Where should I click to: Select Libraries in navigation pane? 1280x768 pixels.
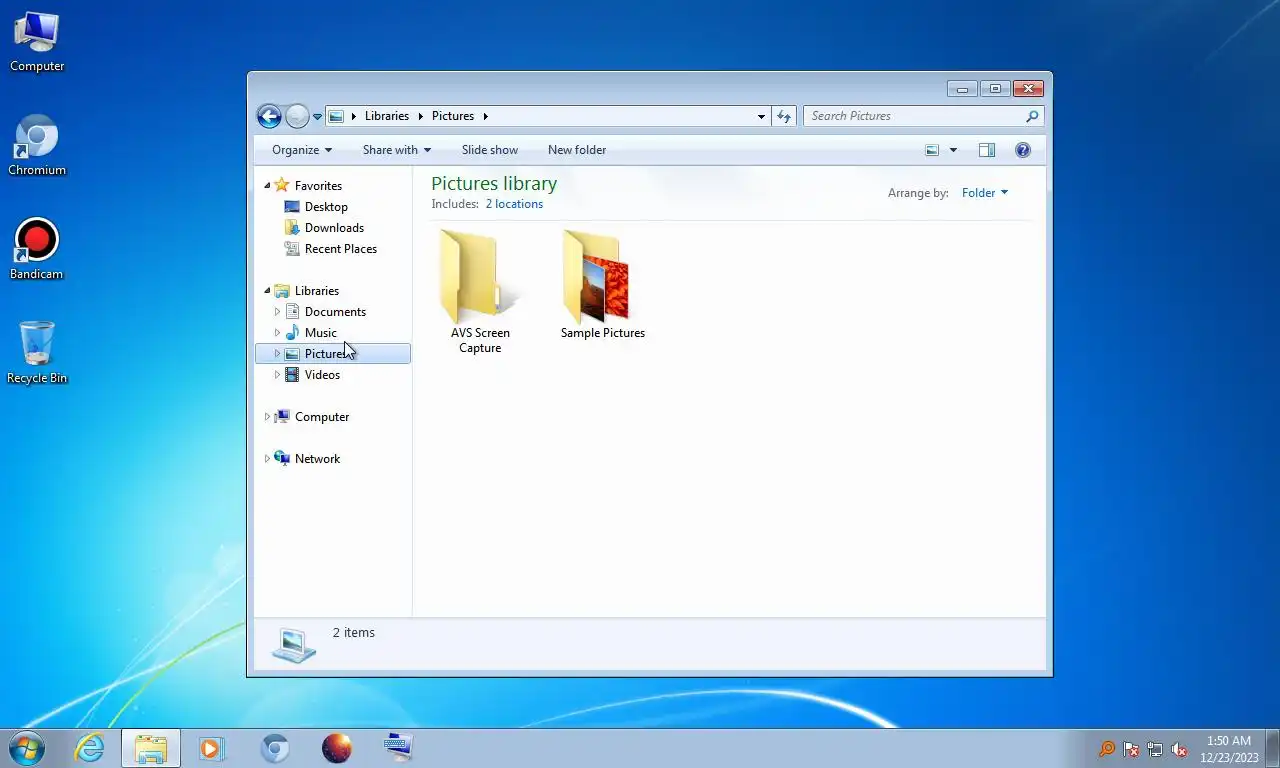tap(317, 291)
